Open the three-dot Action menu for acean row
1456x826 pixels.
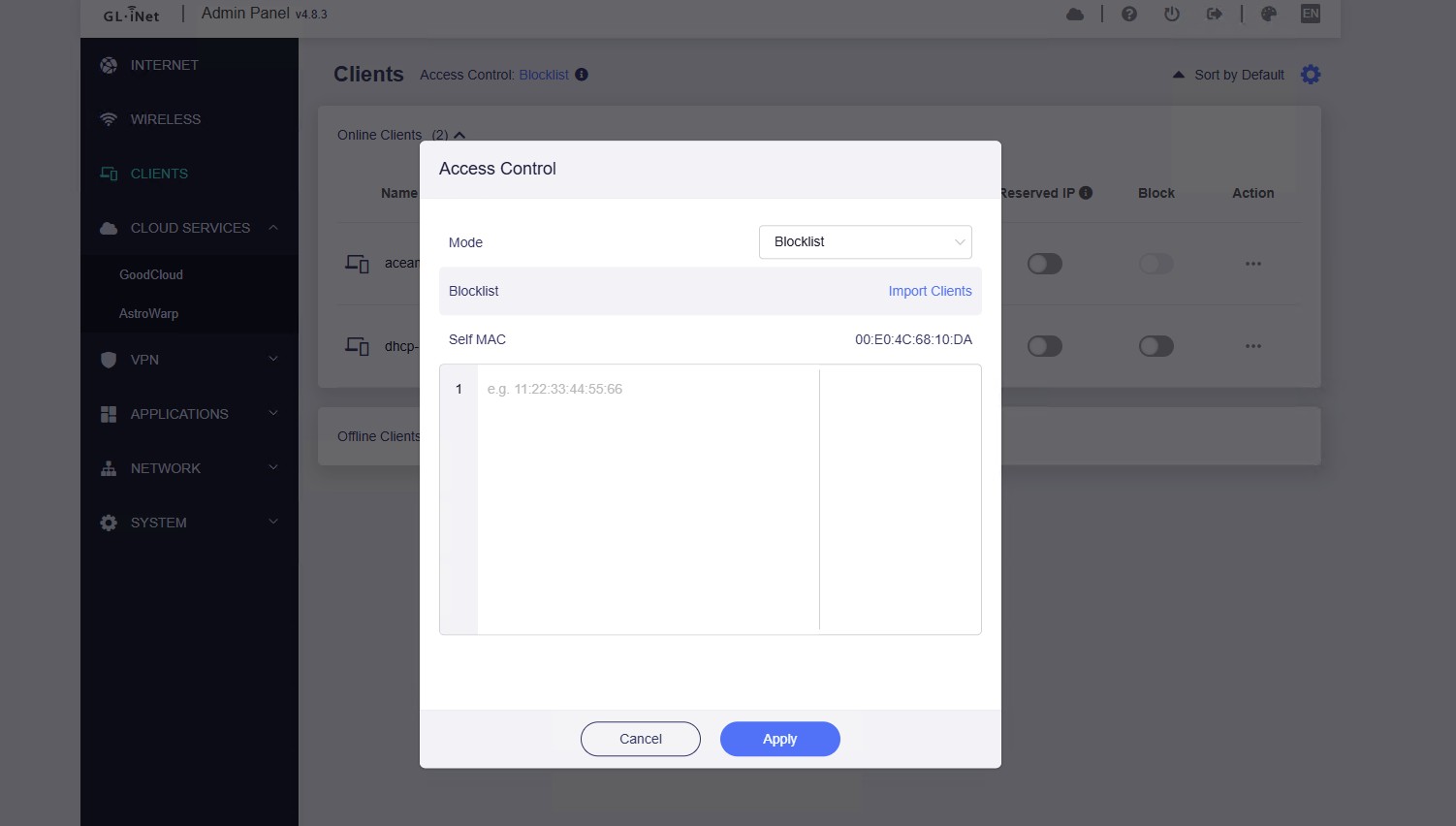click(1253, 264)
